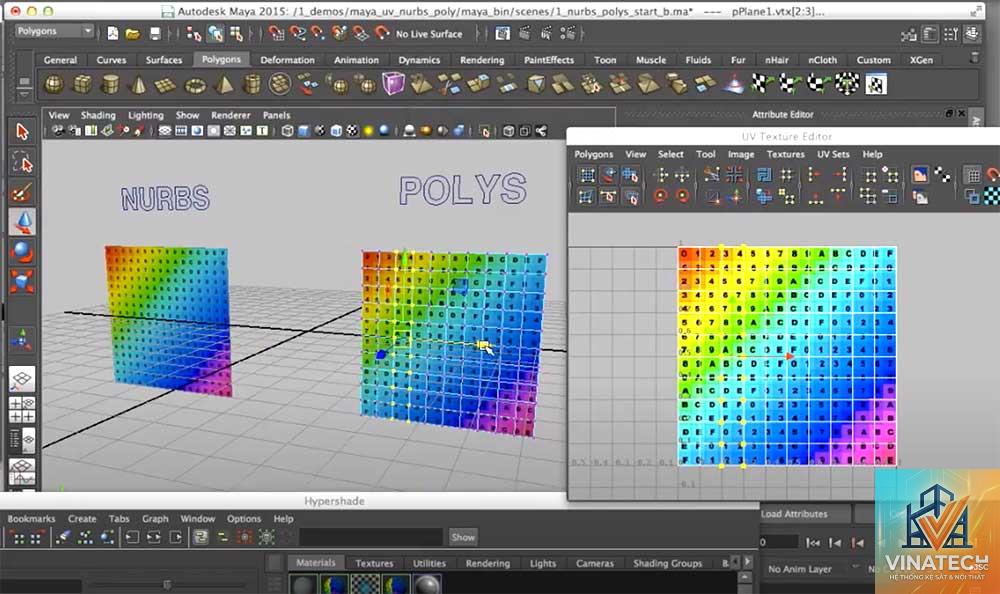Select the four view layout icon
This screenshot has width=1000, height=594.
22,409
